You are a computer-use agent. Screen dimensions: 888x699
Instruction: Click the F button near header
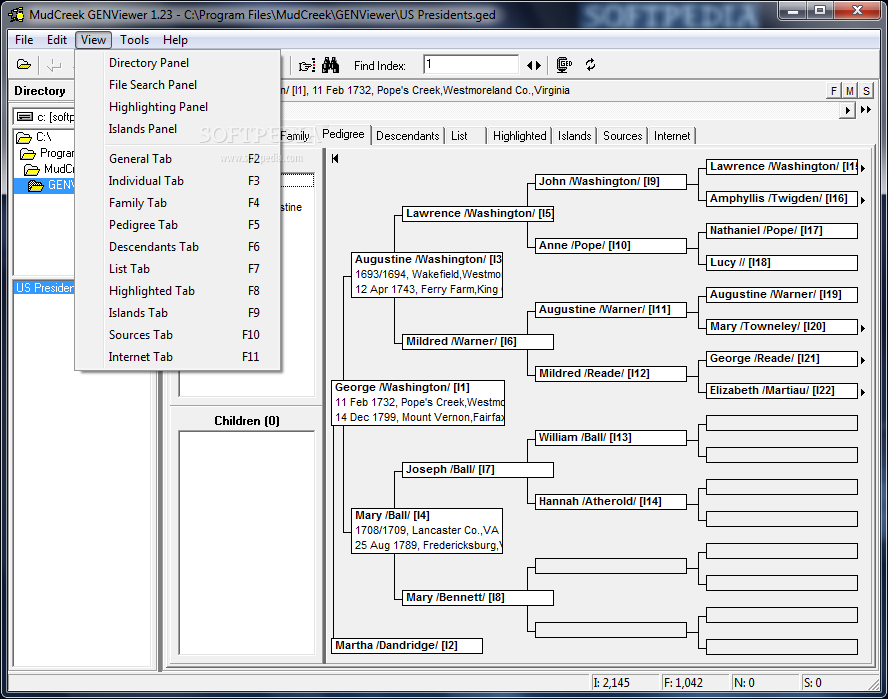(834, 91)
